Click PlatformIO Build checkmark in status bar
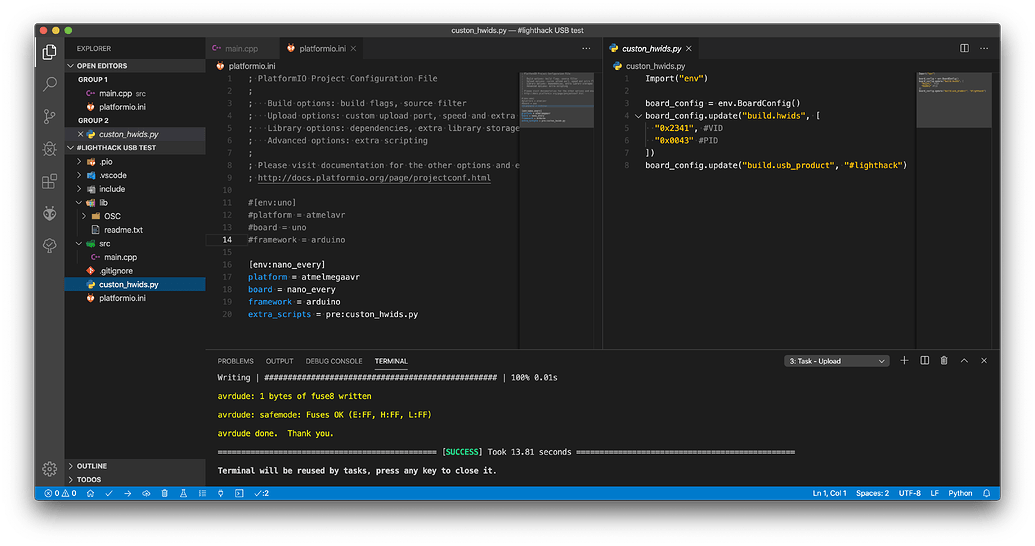The width and height of the screenshot is (1035, 546). click(x=108, y=493)
